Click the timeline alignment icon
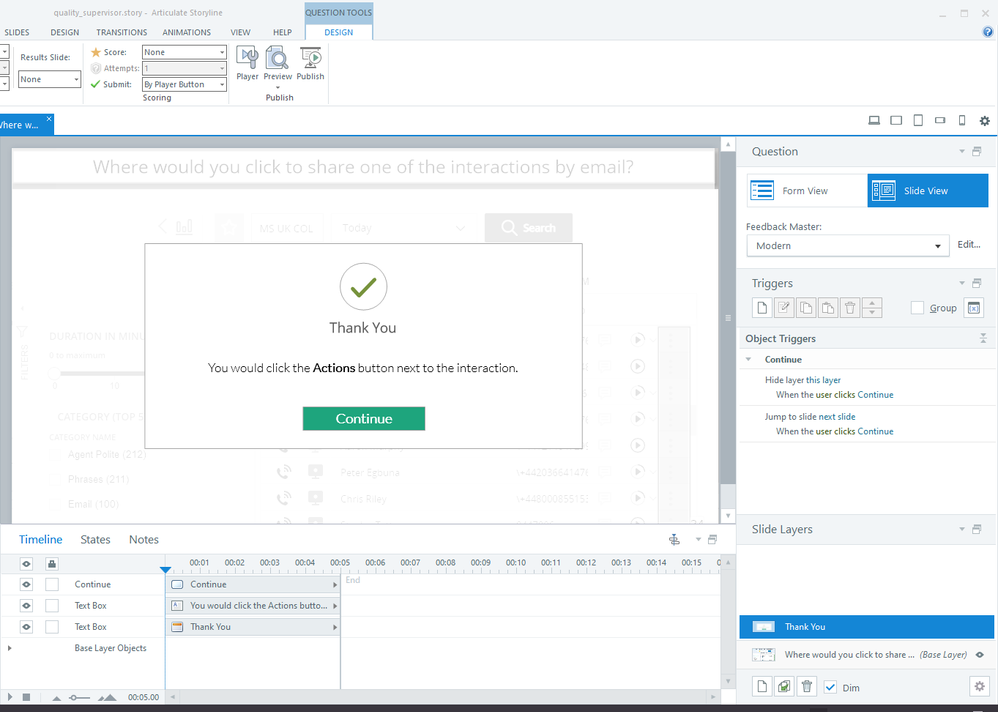Viewport: 998px width, 712px height. 675,540
